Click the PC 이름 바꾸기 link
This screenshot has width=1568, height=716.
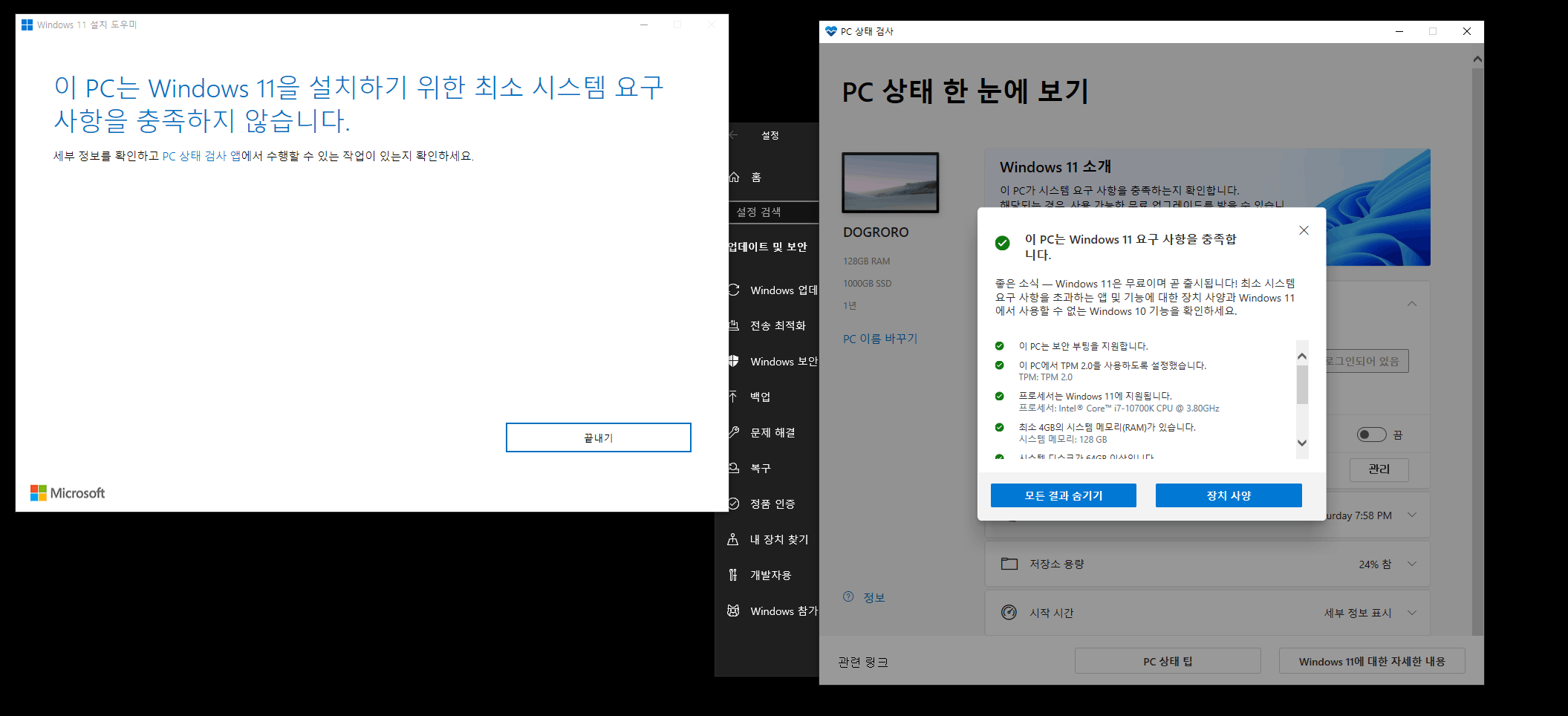880,339
